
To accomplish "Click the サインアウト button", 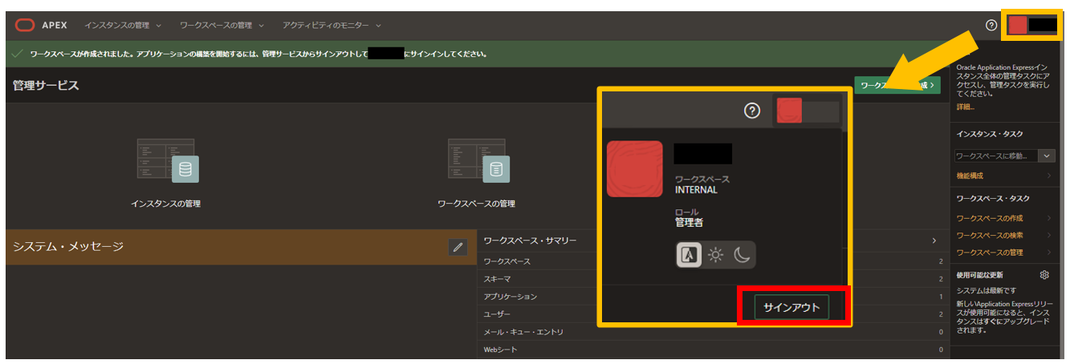I will pos(792,307).
